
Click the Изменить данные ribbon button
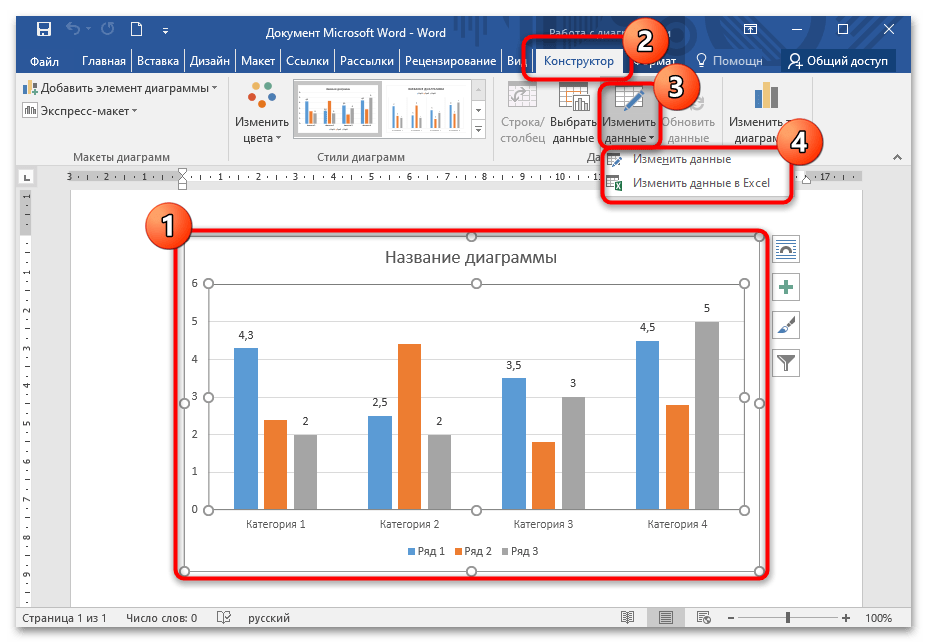point(628,112)
